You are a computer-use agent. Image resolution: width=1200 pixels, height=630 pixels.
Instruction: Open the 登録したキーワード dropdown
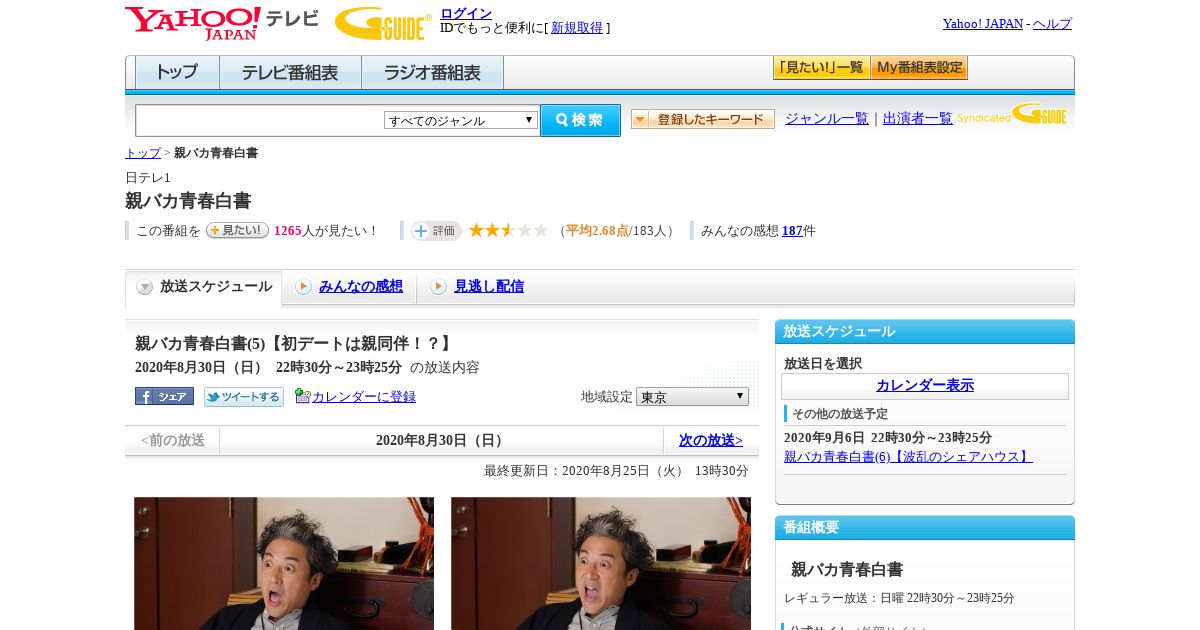click(x=703, y=119)
